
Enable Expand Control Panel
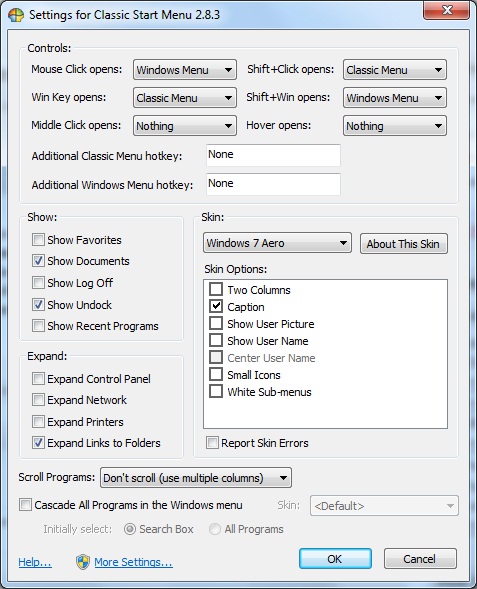(38, 379)
